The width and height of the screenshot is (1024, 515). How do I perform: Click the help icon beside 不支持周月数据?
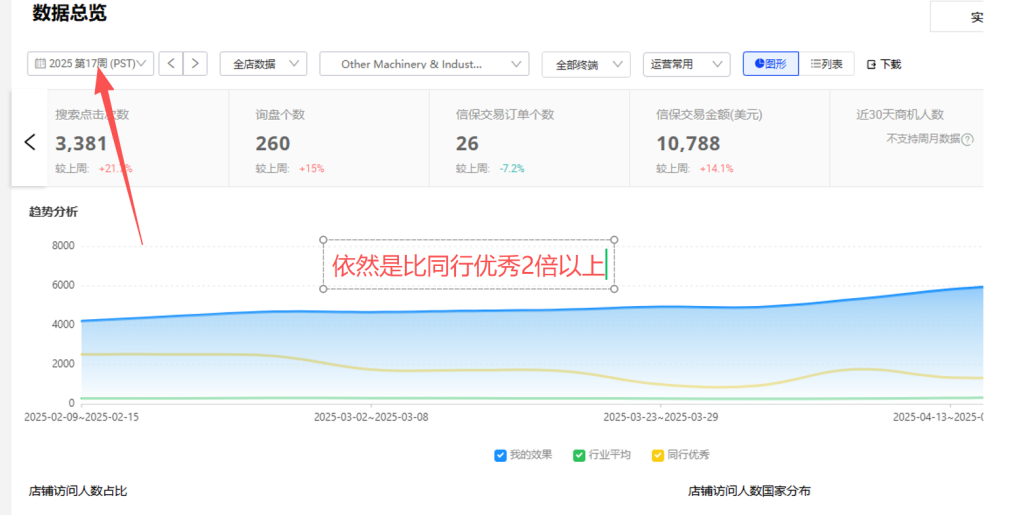pos(967,139)
